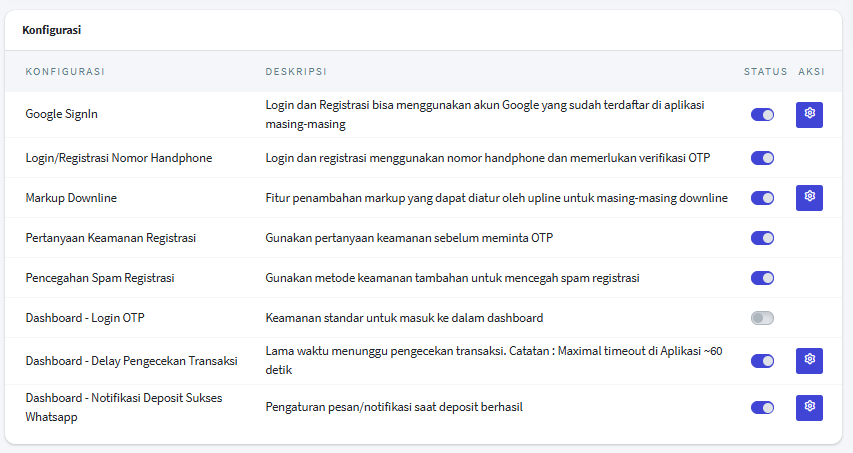Open settings gear for Google SignIn
Screen dimensions: 853x453
point(809,115)
